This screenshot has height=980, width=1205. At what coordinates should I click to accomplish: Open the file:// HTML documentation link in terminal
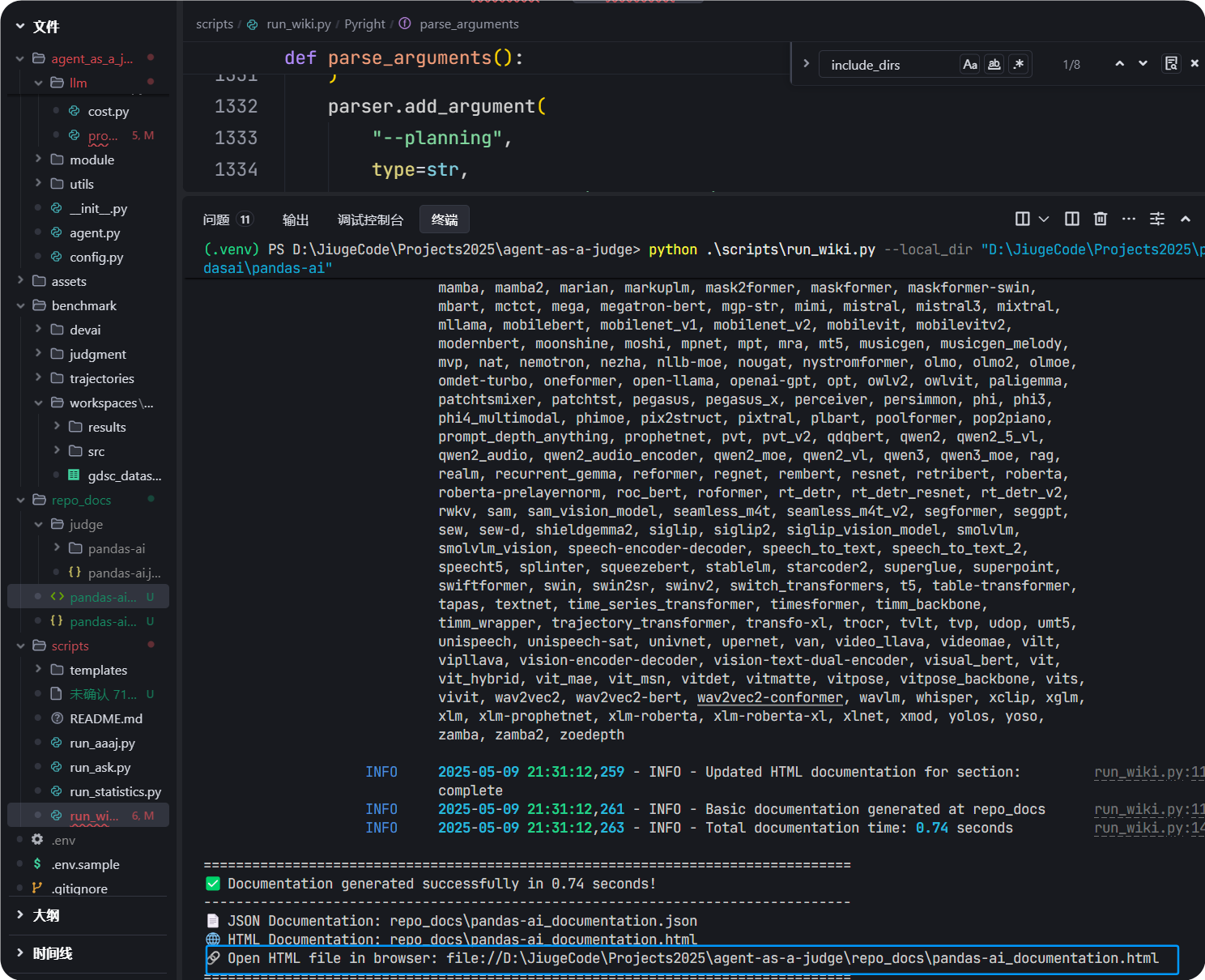click(803, 958)
